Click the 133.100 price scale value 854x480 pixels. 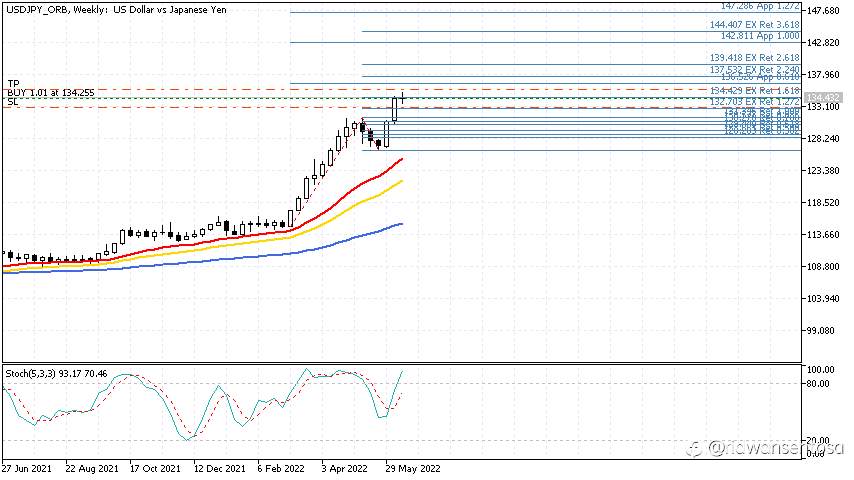point(824,107)
